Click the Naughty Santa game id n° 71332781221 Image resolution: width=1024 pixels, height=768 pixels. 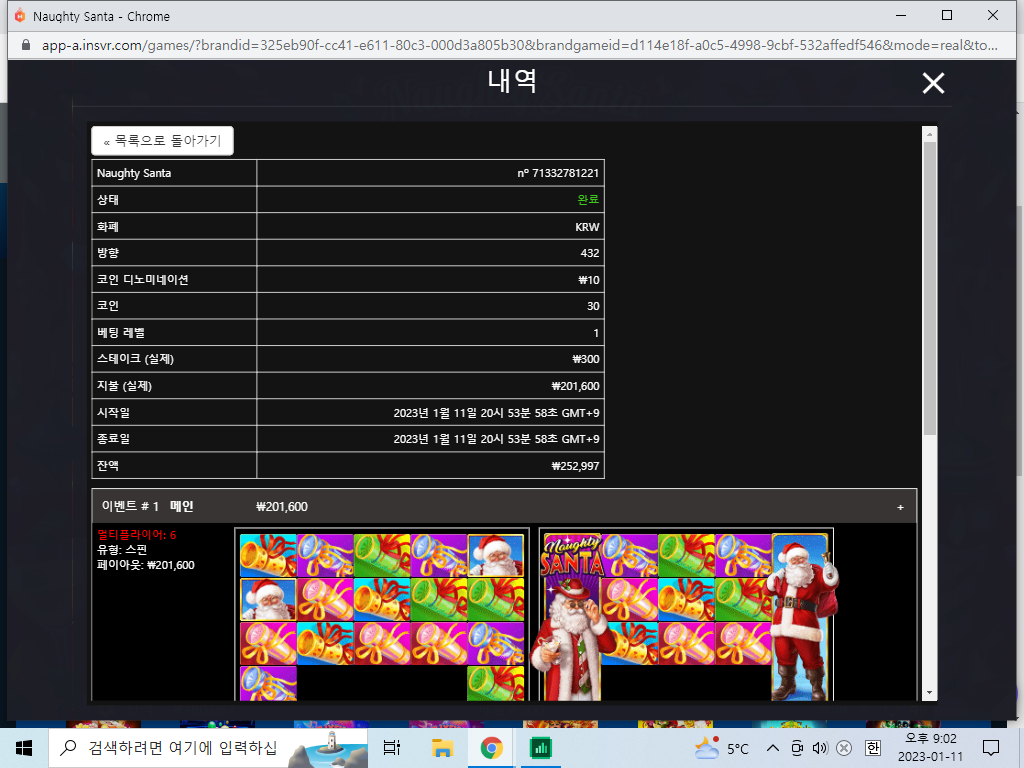point(558,173)
